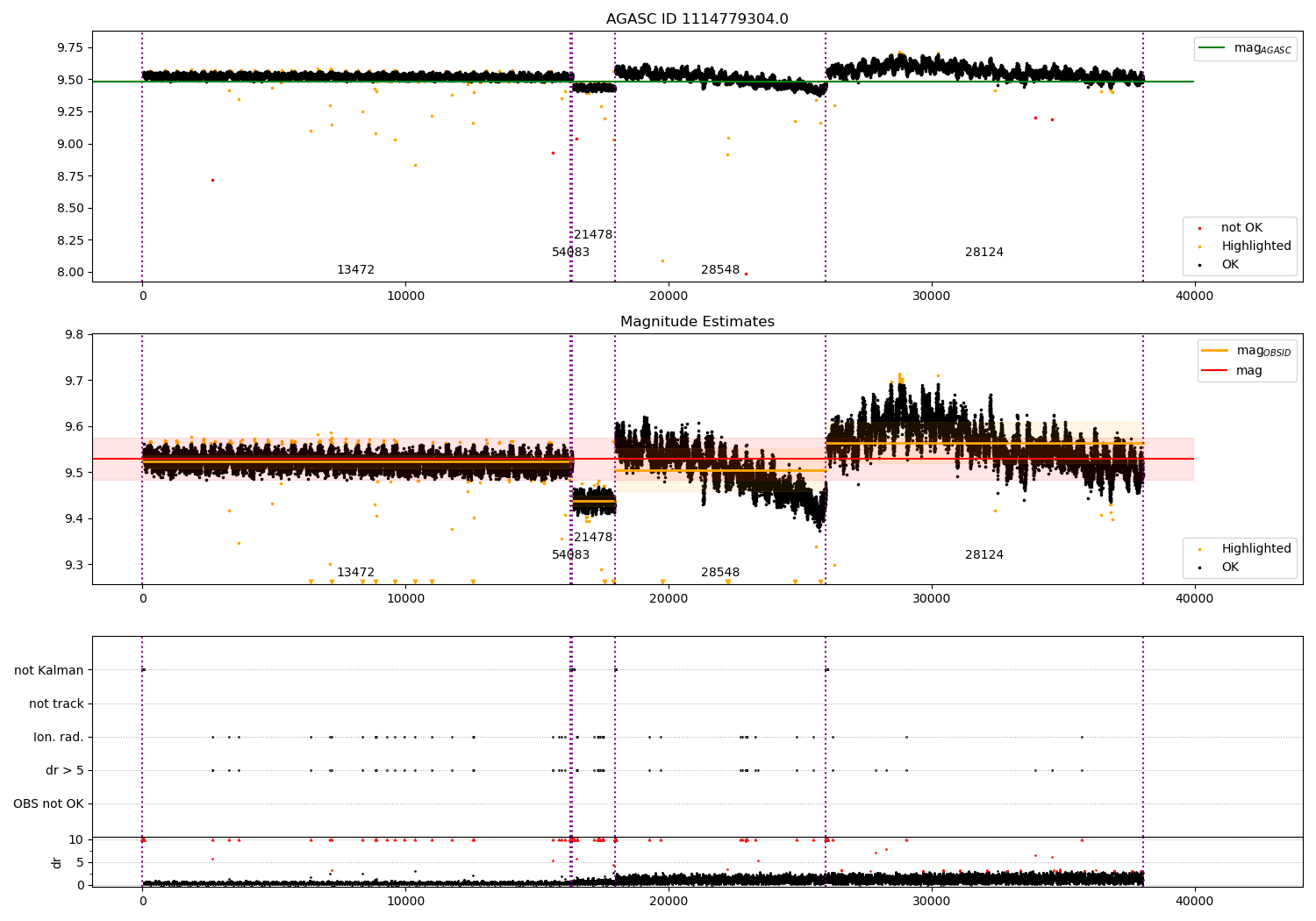Click obsid label 13472 in the top plot
This screenshot has width=1316, height=921.
coord(355,269)
